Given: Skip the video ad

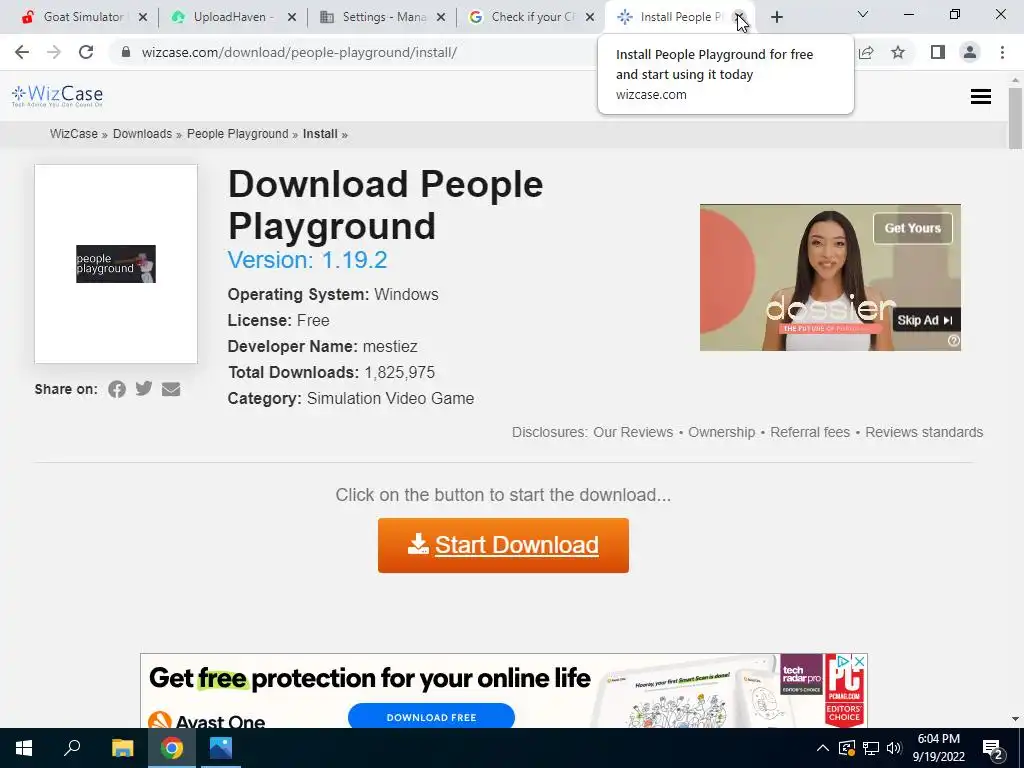Looking at the screenshot, I should tap(925, 320).
